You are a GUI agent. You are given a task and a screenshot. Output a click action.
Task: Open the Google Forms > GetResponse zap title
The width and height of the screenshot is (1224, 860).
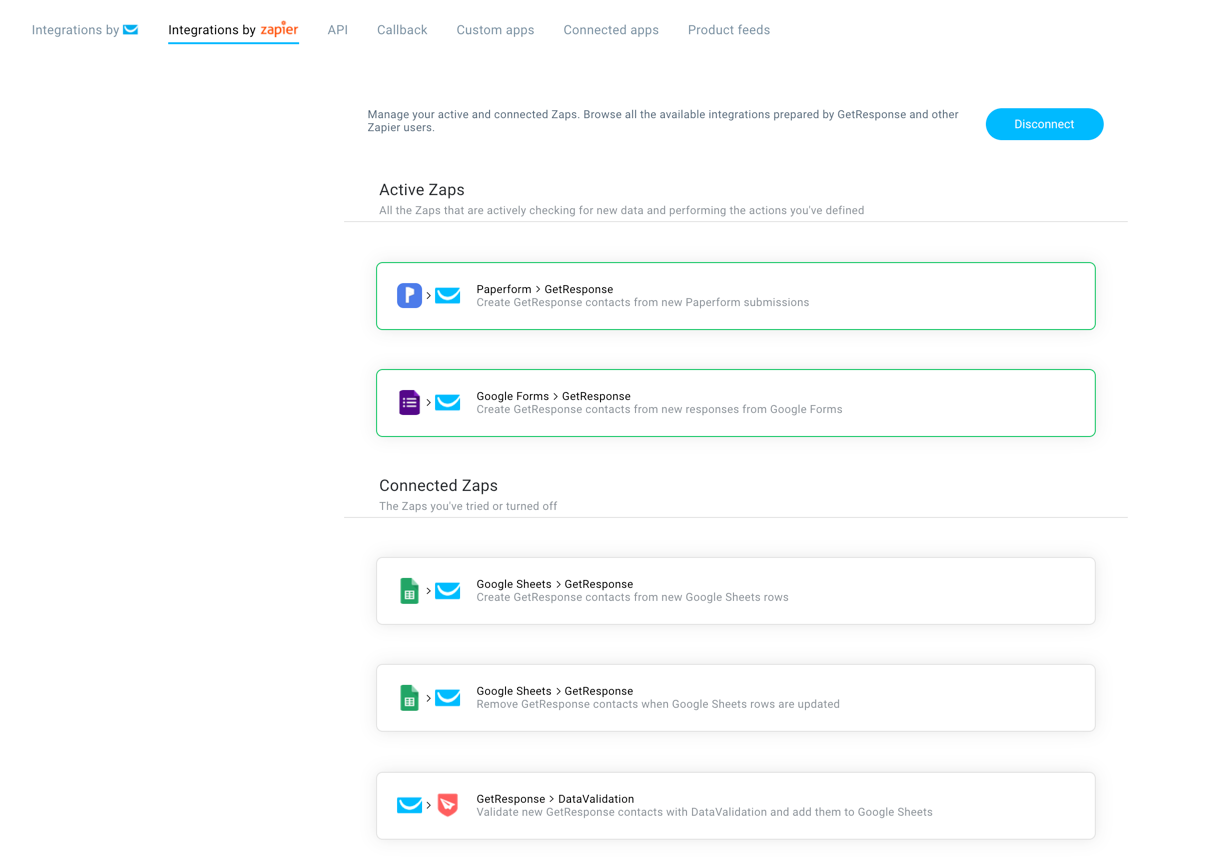(x=554, y=396)
